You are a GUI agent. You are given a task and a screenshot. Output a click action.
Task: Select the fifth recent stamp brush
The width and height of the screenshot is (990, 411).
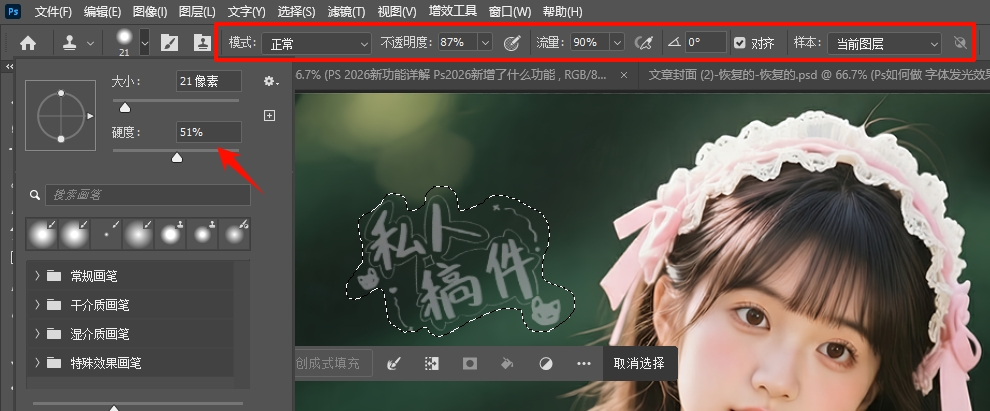point(170,234)
